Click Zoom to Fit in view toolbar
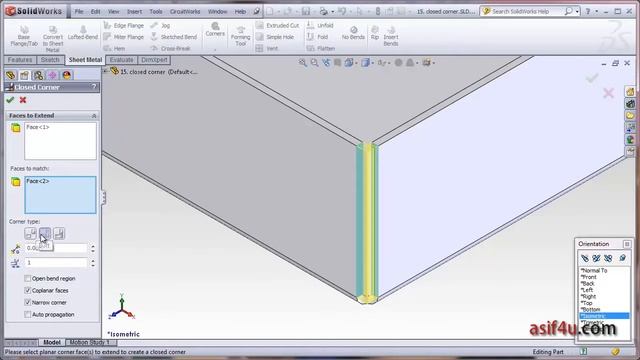 tap(302, 63)
